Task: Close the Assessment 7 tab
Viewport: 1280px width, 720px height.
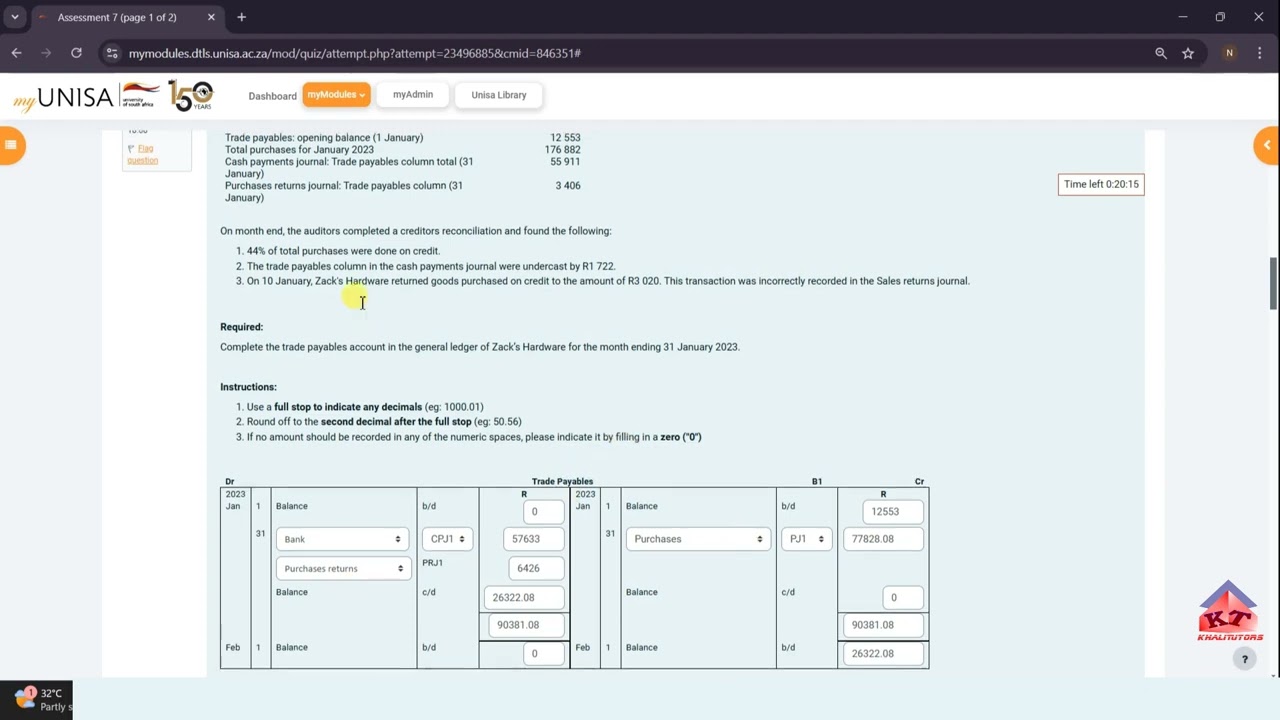Action: (211, 17)
